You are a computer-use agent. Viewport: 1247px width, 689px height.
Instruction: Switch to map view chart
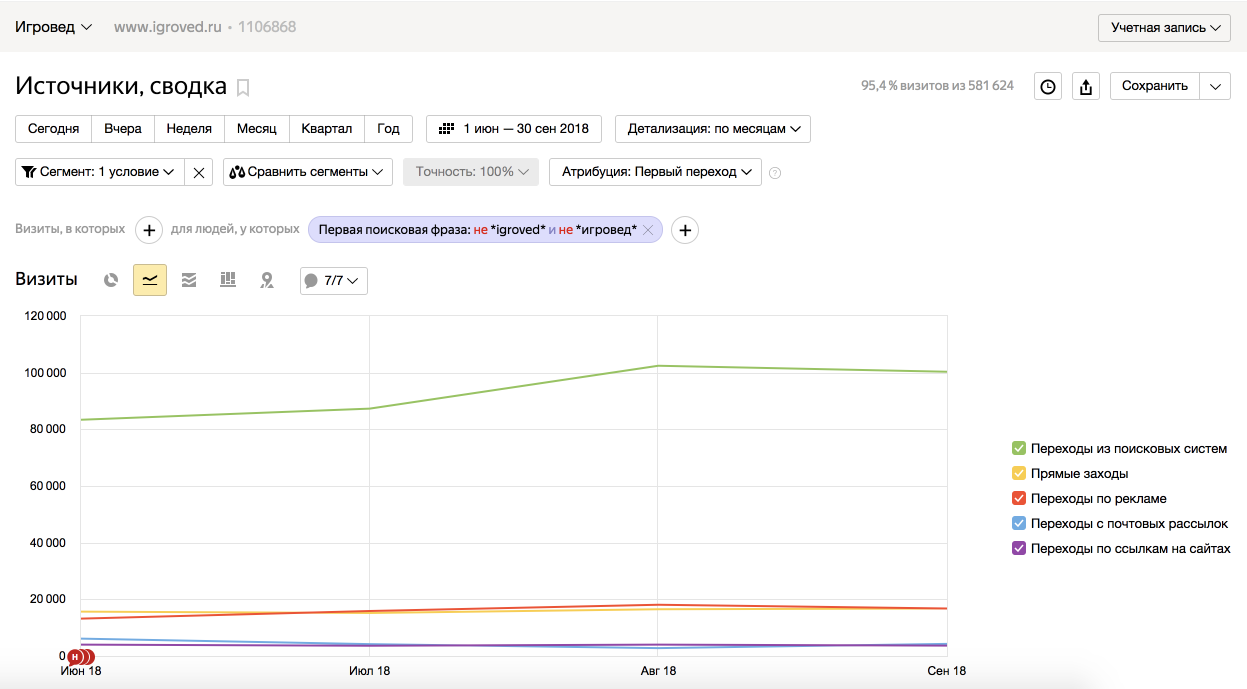point(267,280)
